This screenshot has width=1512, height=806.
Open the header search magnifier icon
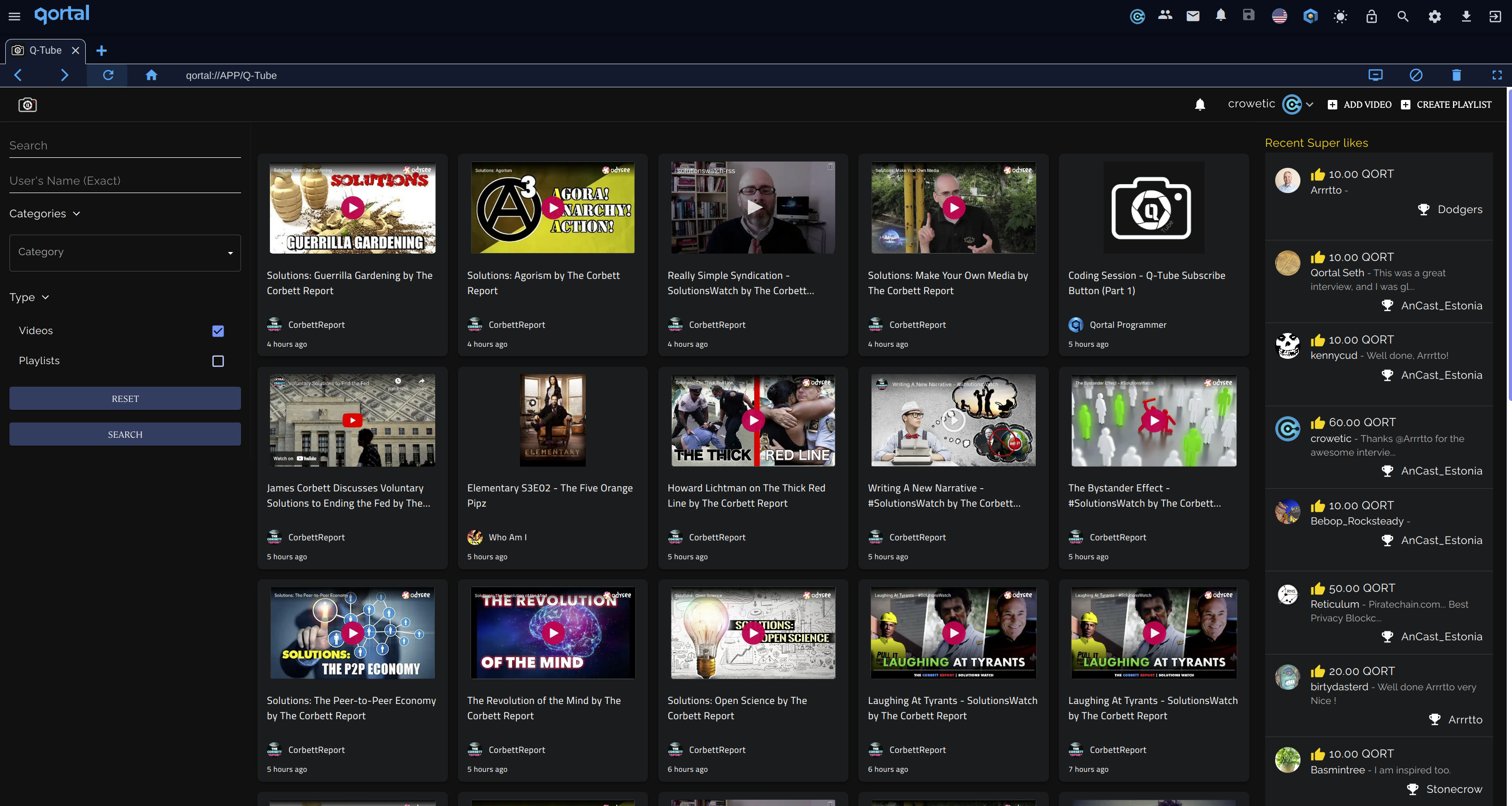tap(1403, 16)
